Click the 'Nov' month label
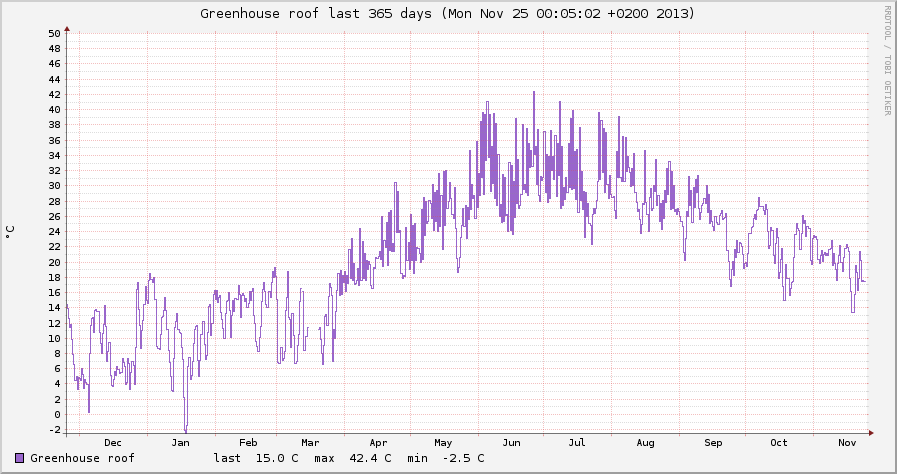This screenshot has width=897, height=474. [x=847, y=443]
